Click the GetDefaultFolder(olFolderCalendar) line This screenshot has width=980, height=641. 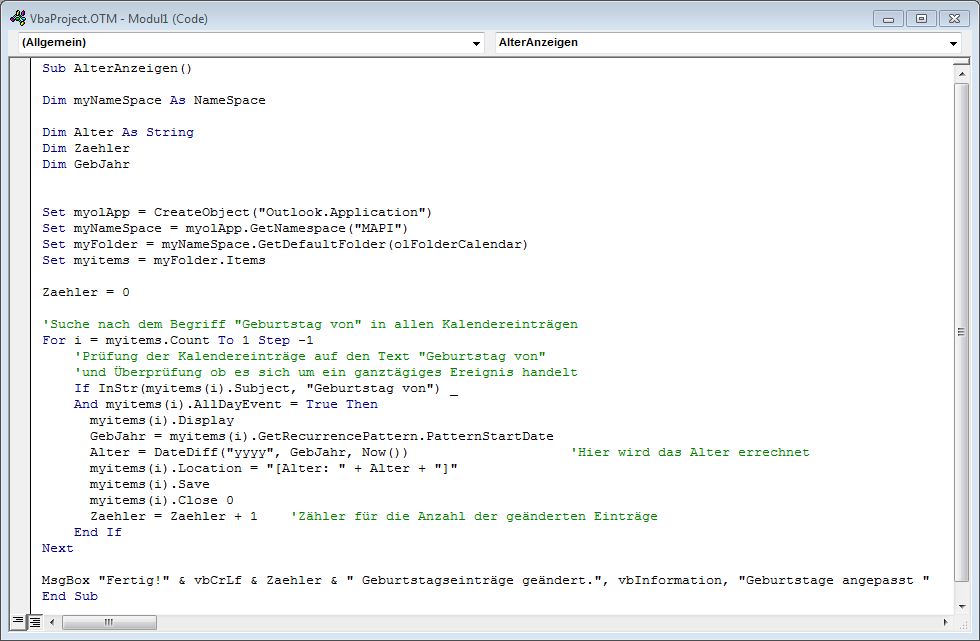(285, 244)
